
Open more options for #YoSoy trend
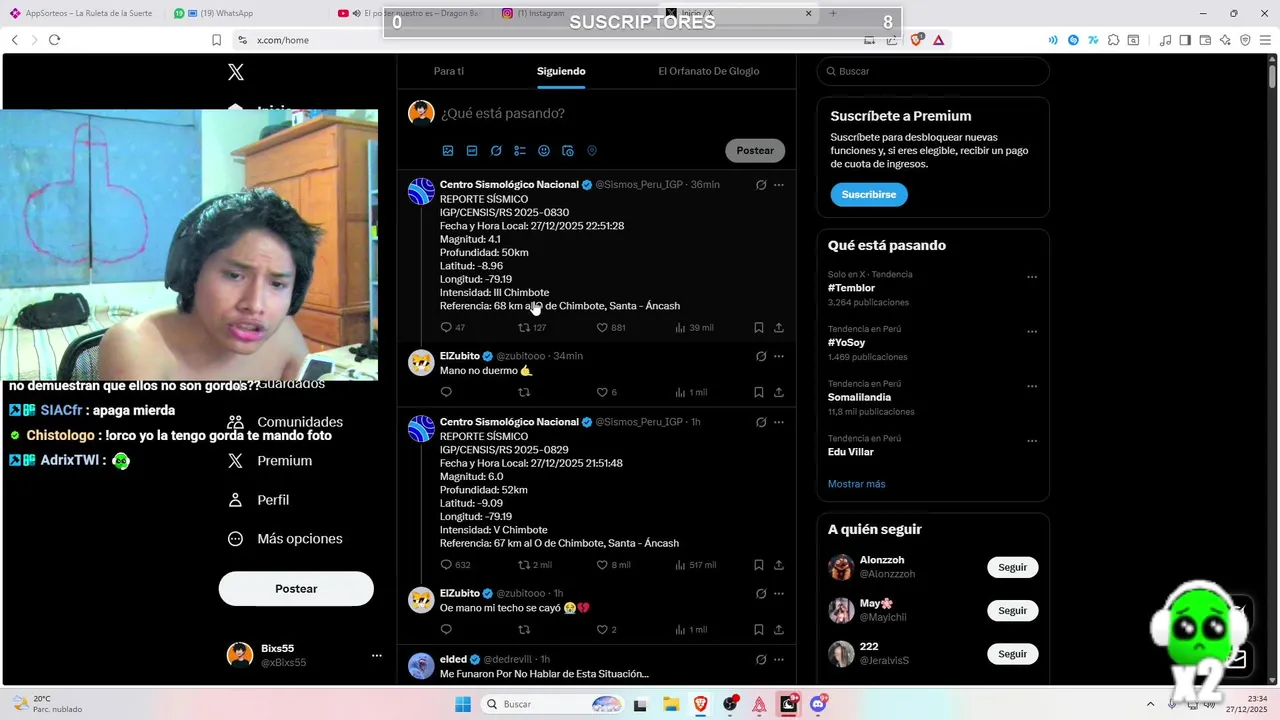[1032, 331]
